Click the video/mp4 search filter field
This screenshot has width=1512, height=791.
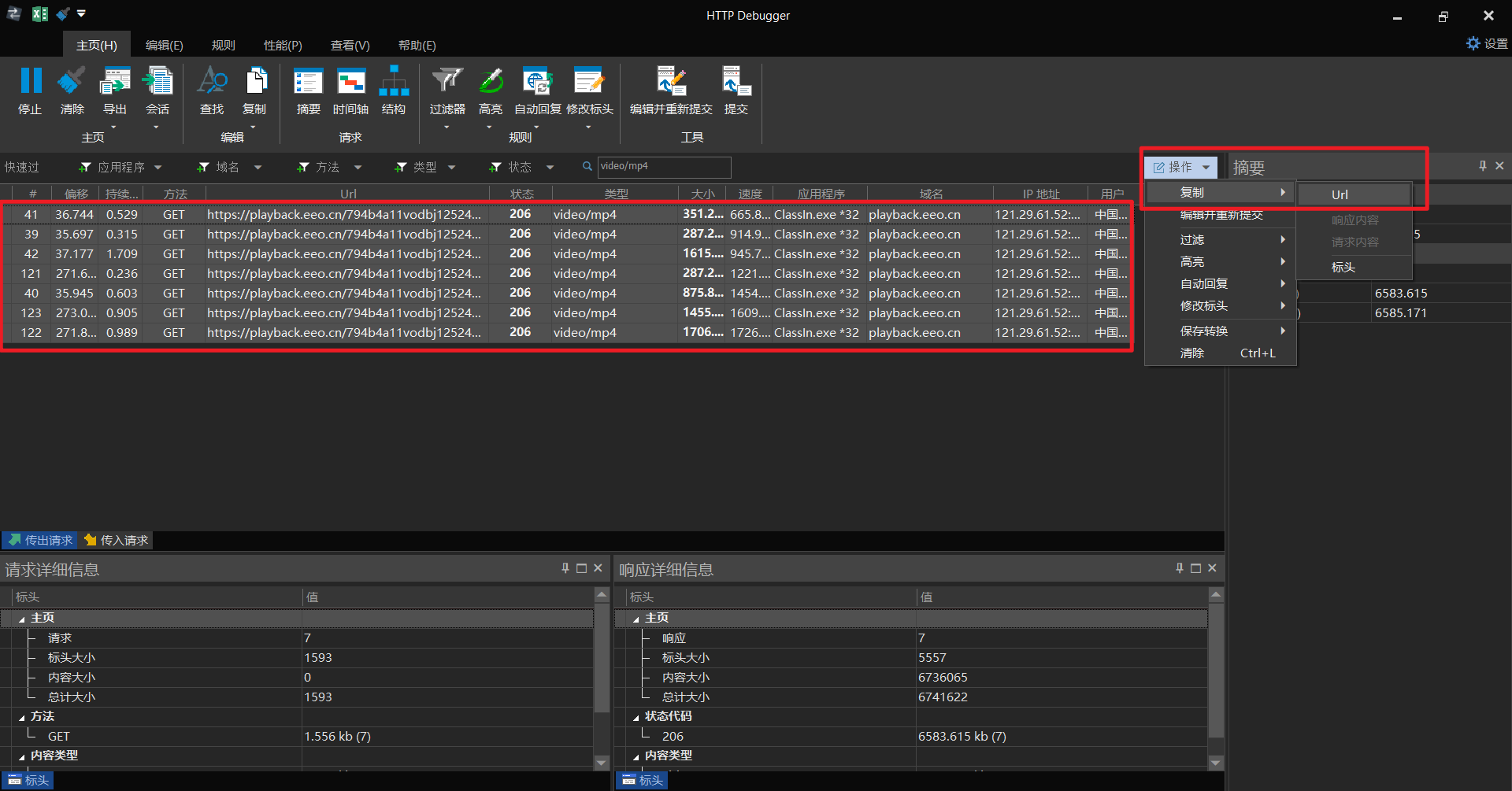(x=663, y=167)
